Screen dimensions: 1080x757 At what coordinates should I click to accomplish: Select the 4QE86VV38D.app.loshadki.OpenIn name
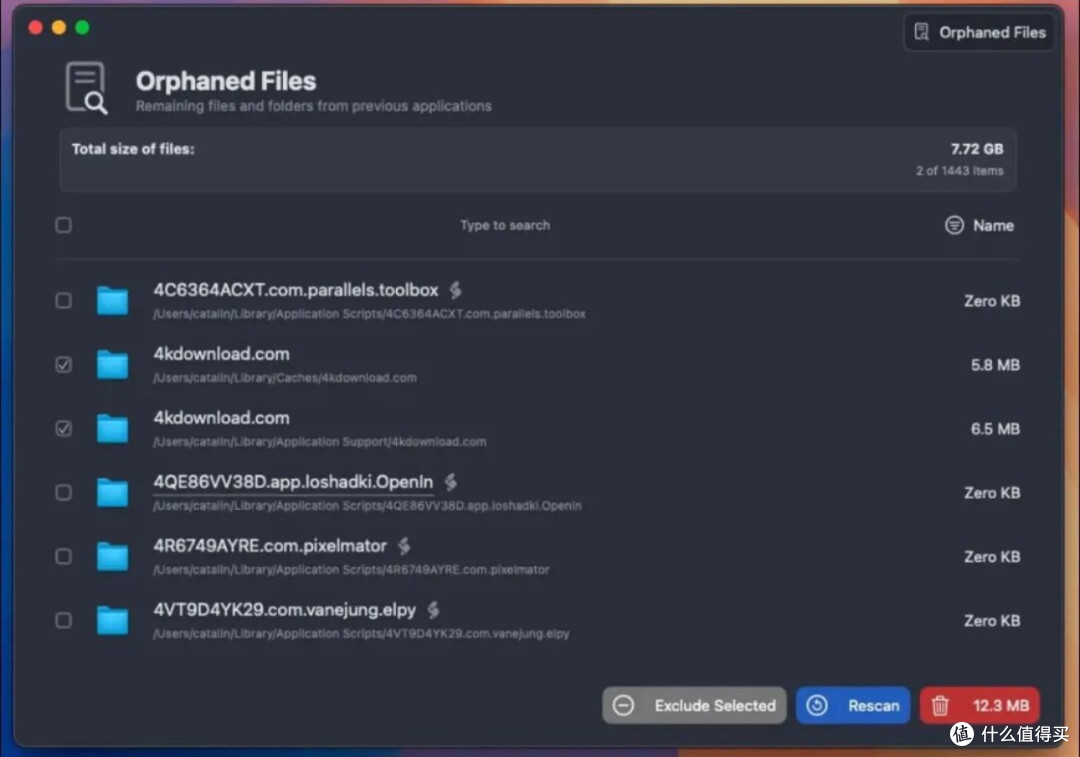pos(293,481)
